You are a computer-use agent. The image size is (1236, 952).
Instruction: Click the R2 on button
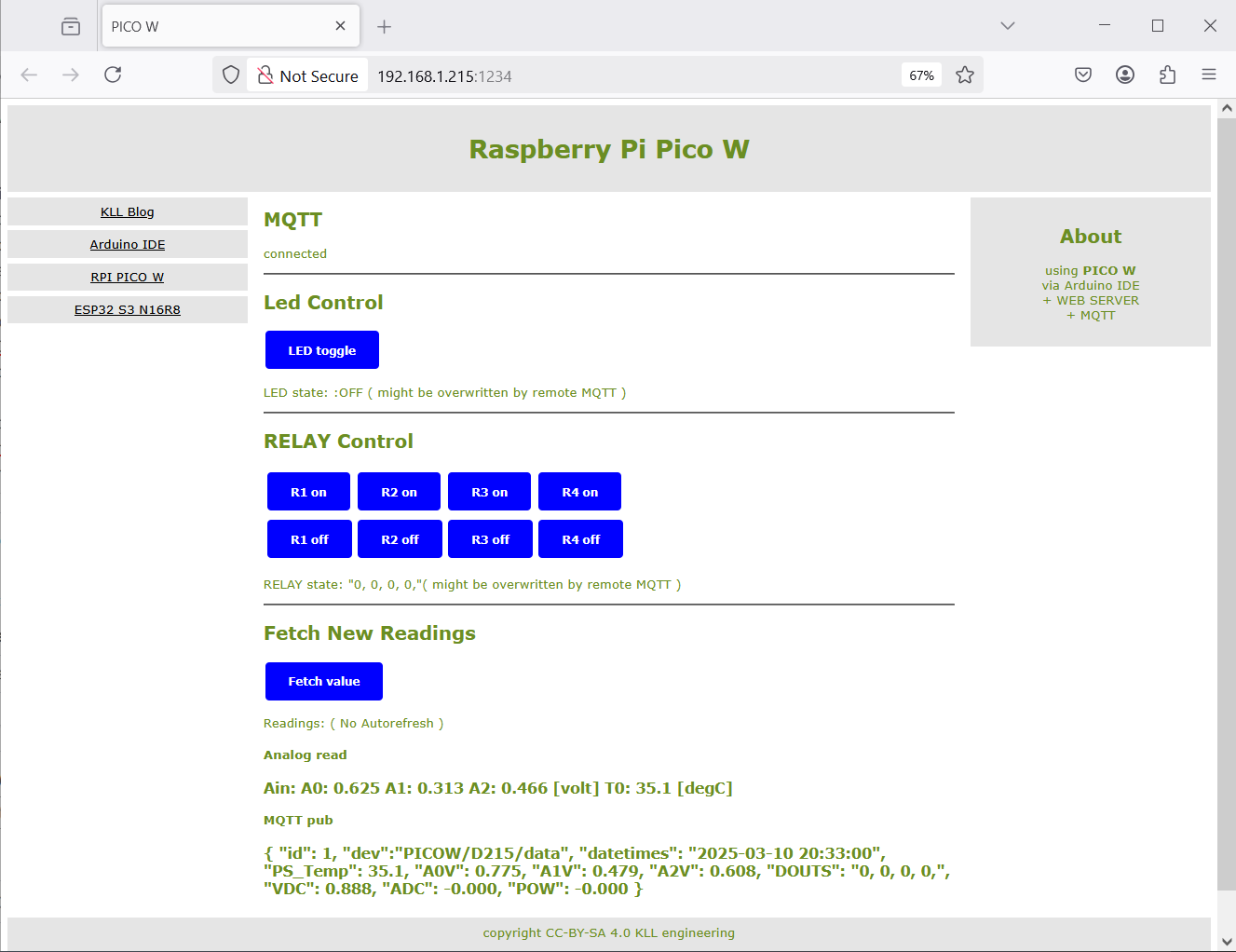click(399, 492)
